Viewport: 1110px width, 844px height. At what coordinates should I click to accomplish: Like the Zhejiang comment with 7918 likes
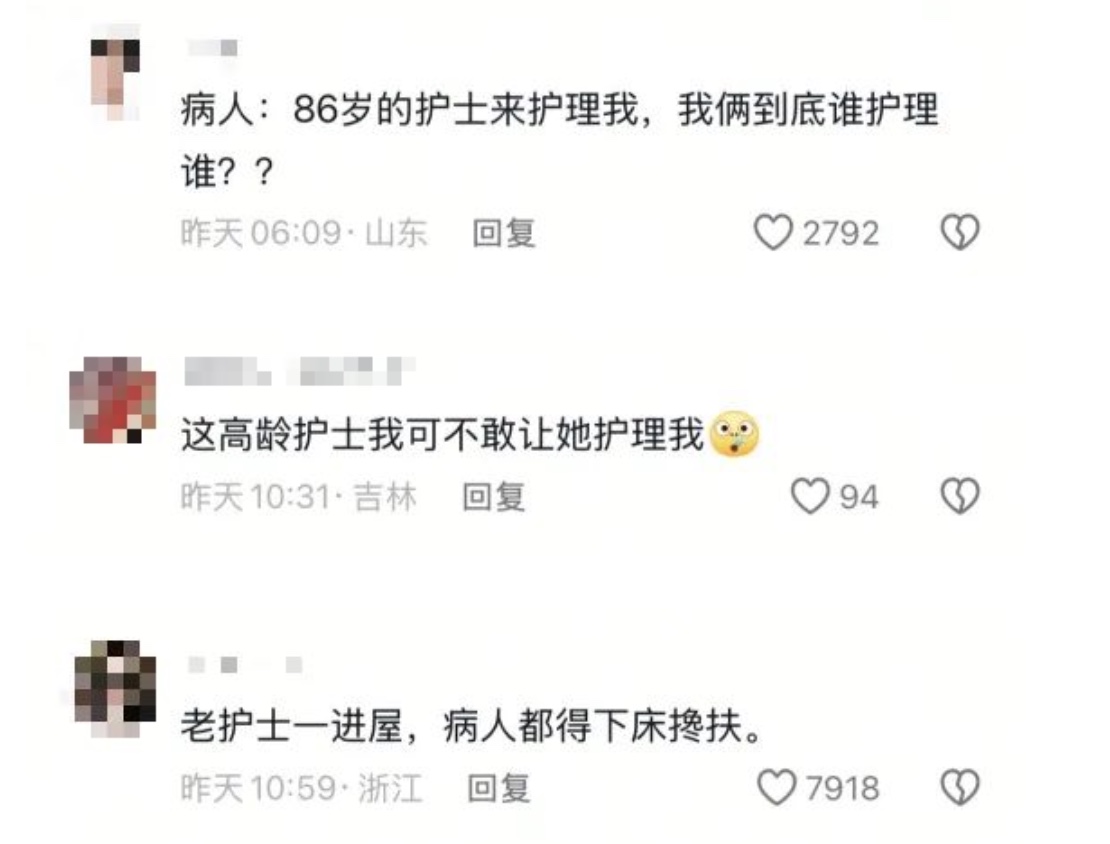point(777,787)
